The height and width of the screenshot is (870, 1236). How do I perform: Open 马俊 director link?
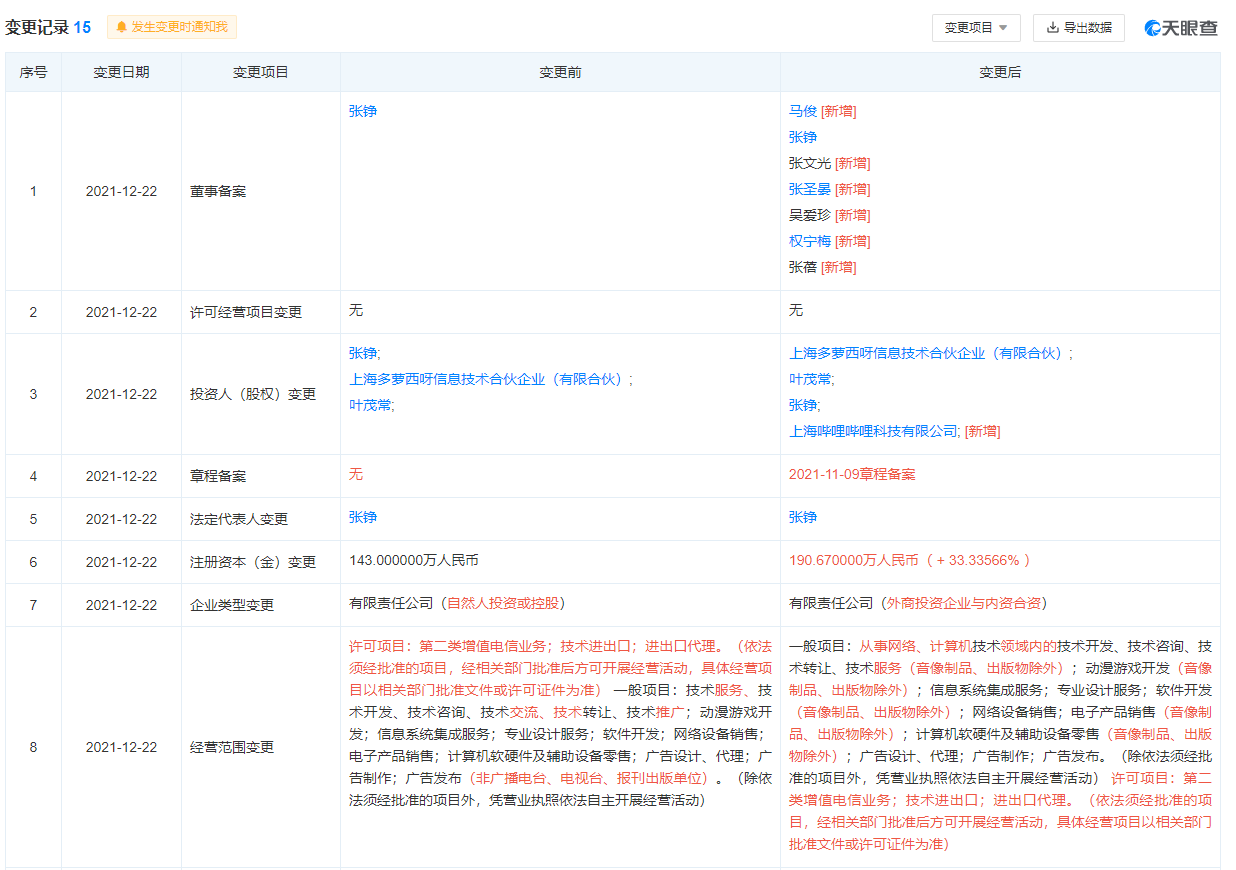[803, 111]
